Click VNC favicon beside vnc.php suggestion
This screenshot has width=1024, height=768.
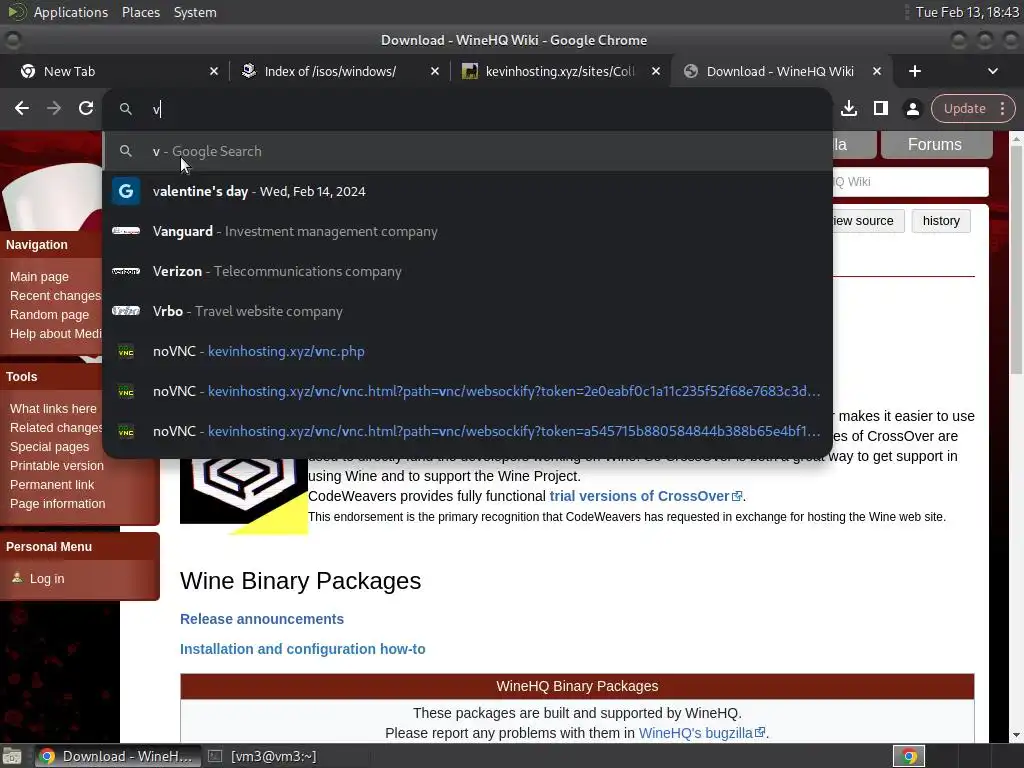[x=126, y=351]
